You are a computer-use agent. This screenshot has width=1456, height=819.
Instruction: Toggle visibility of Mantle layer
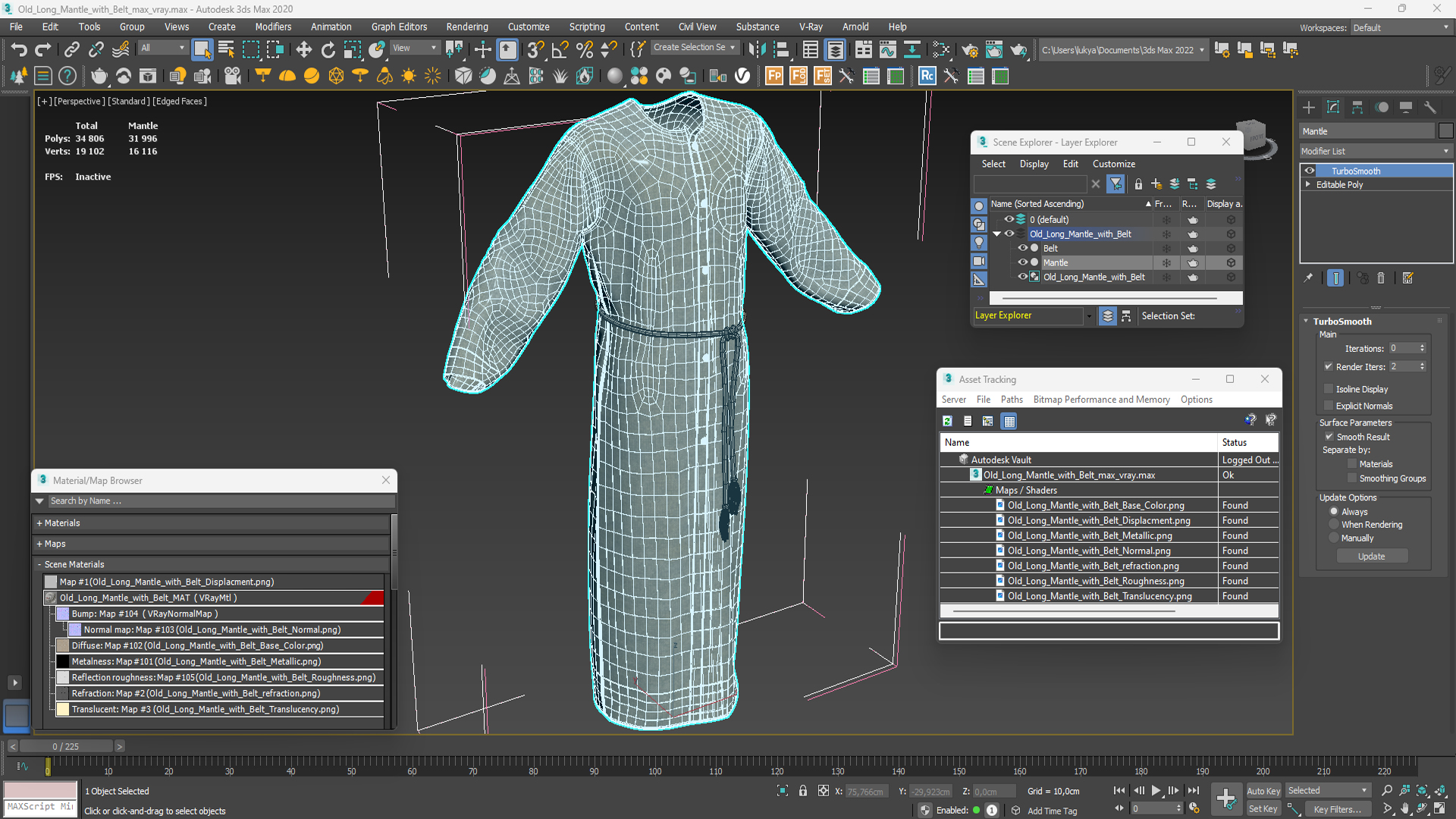tap(1021, 262)
